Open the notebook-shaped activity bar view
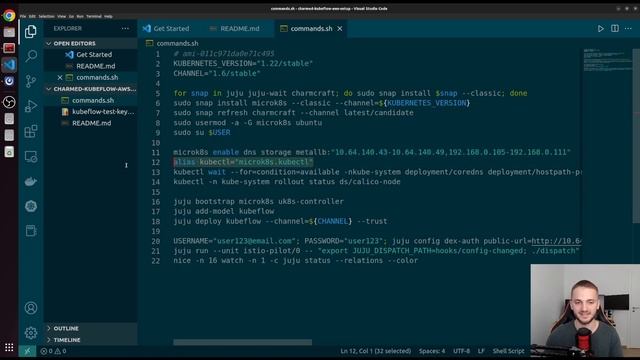The height and width of the screenshot is (360, 640). [31, 231]
